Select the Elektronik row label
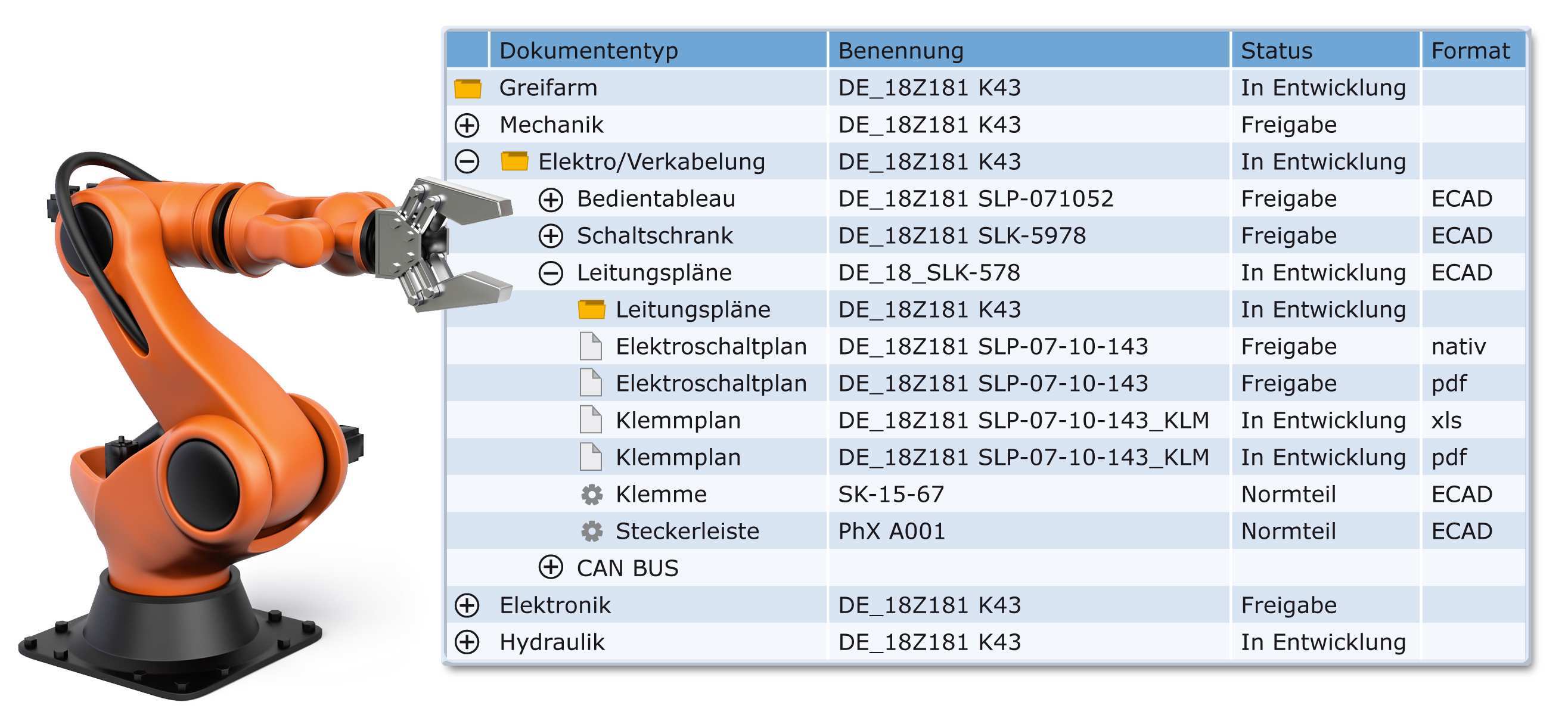This screenshot has height=727, width=1568. (x=554, y=605)
